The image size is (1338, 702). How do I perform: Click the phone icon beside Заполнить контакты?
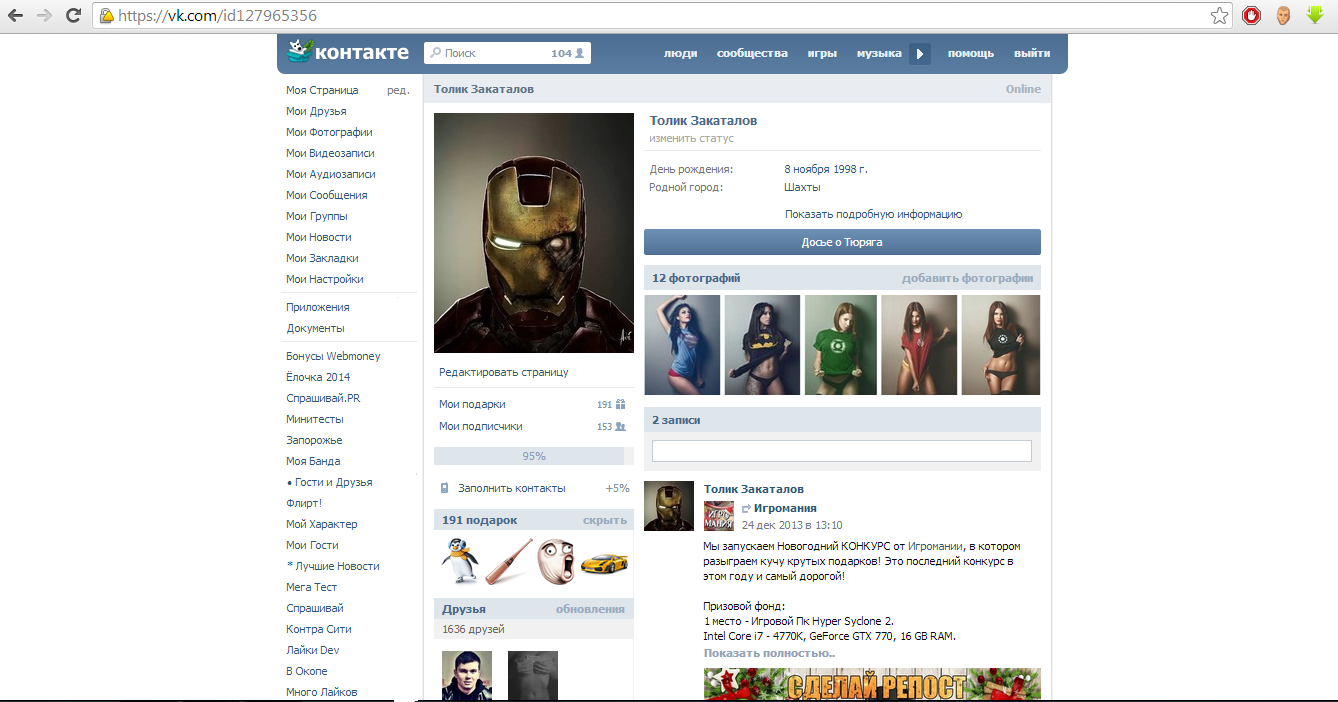[x=445, y=488]
